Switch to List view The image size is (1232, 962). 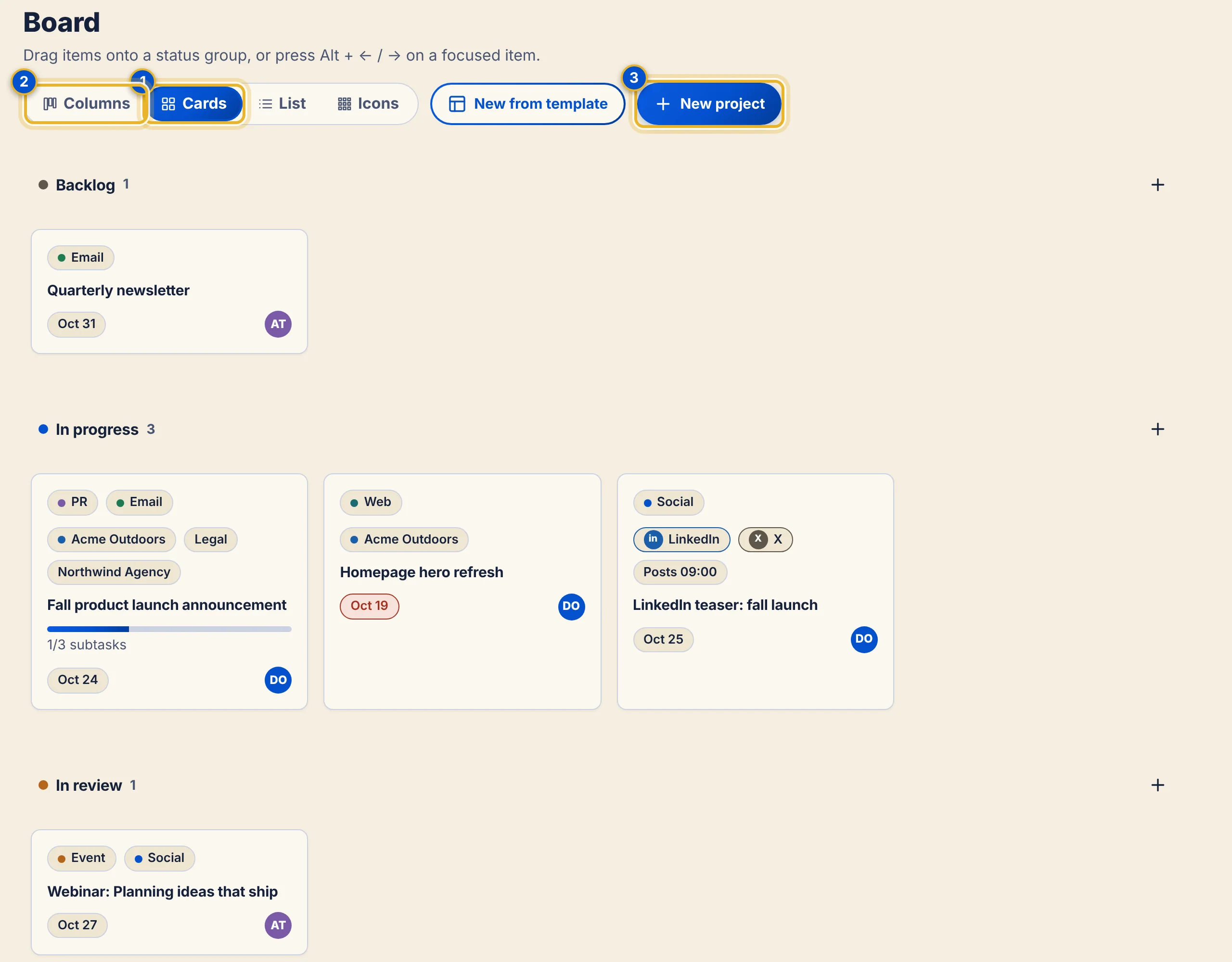282,104
